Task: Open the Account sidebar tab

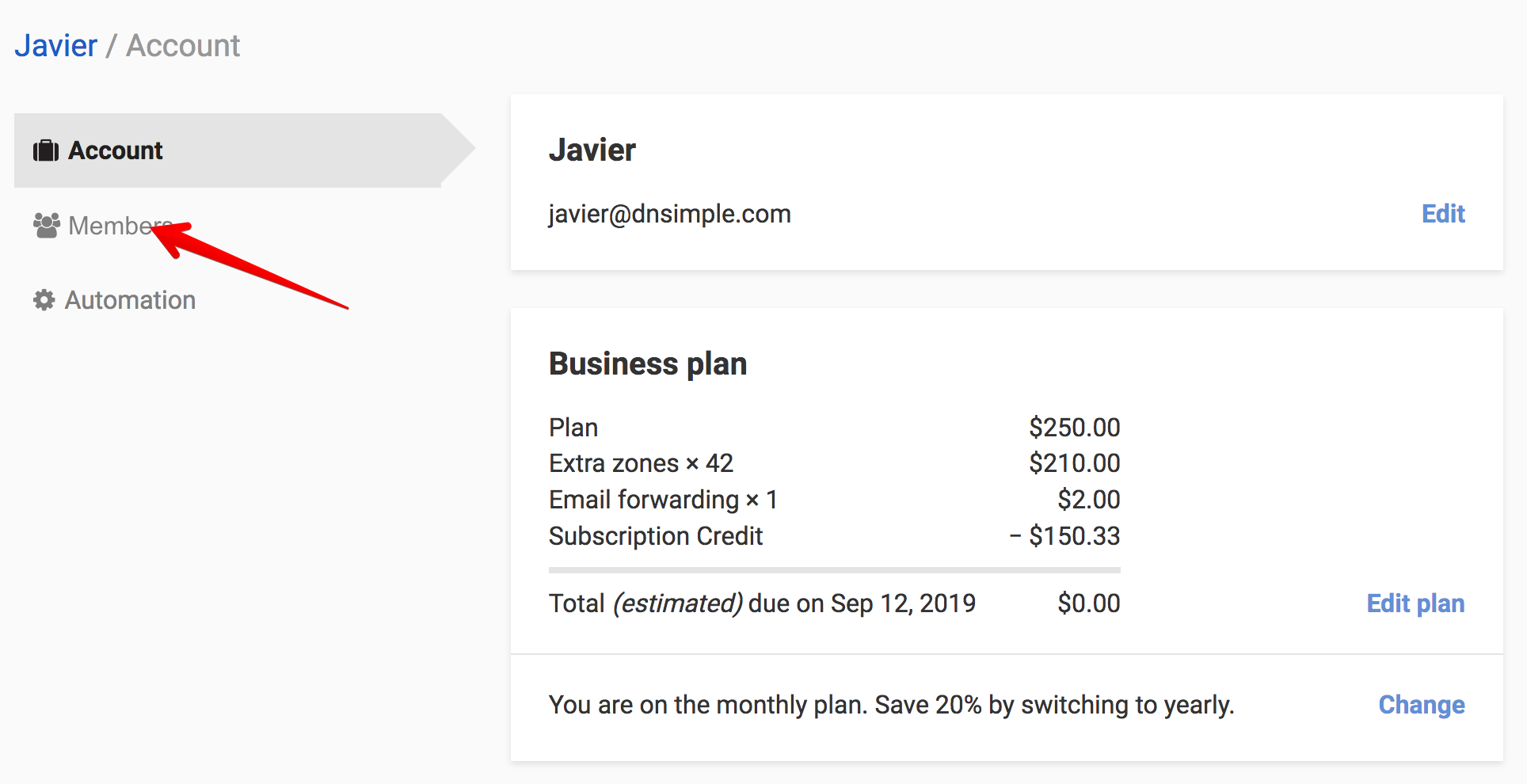Action: click(116, 150)
